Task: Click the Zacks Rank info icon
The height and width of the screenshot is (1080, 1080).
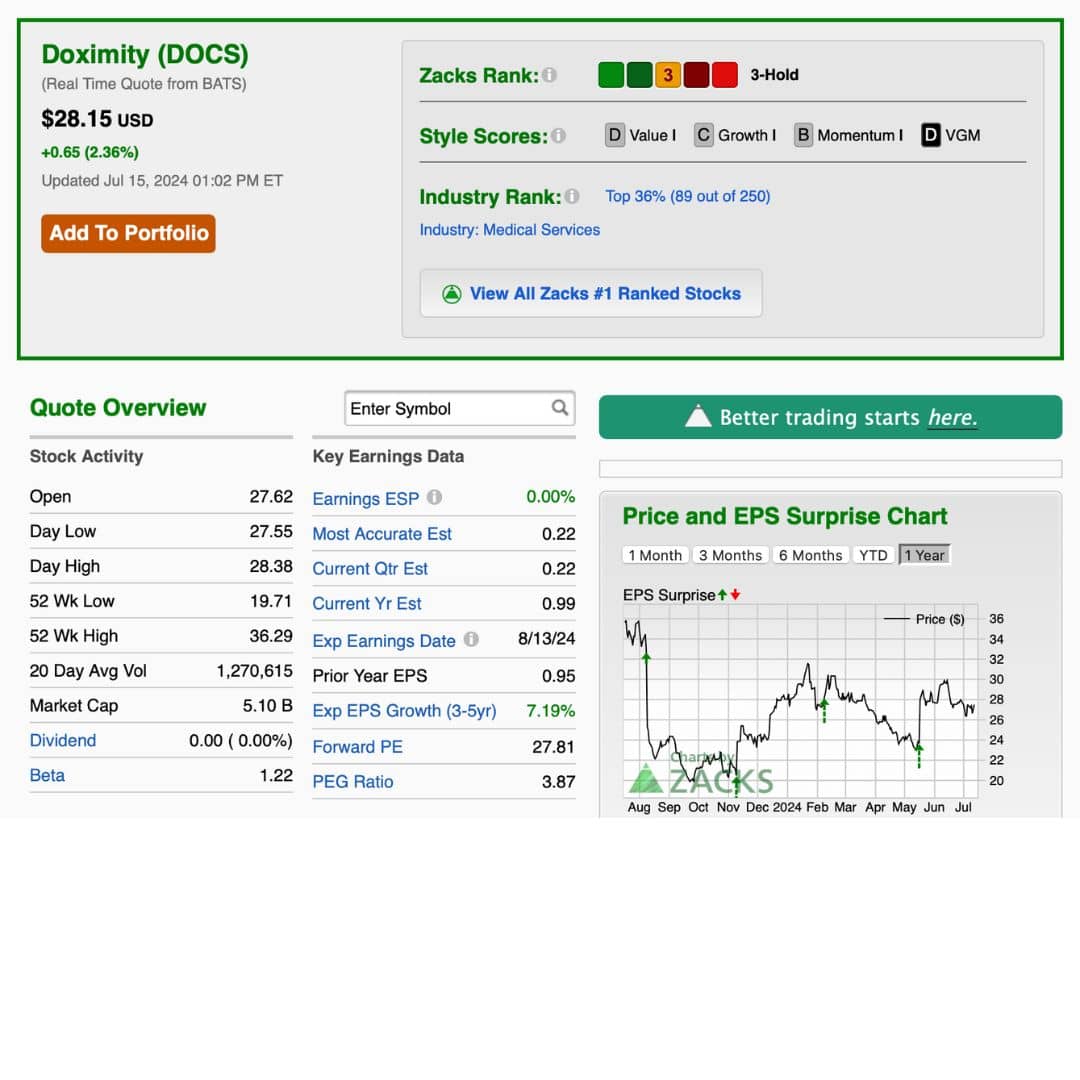Action: tap(549, 75)
